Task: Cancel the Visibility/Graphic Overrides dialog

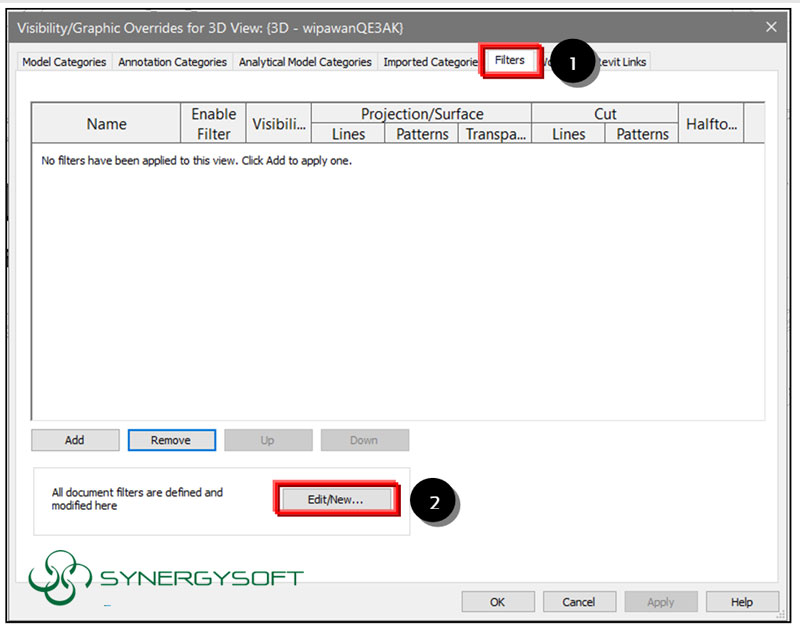Action: pyautogui.click(x=580, y=602)
